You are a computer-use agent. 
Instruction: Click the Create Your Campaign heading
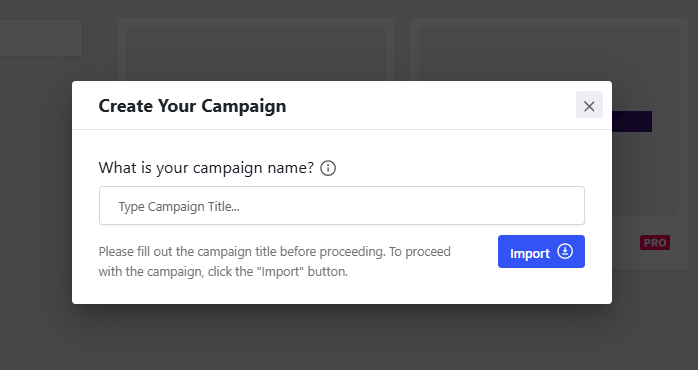(x=192, y=106)
